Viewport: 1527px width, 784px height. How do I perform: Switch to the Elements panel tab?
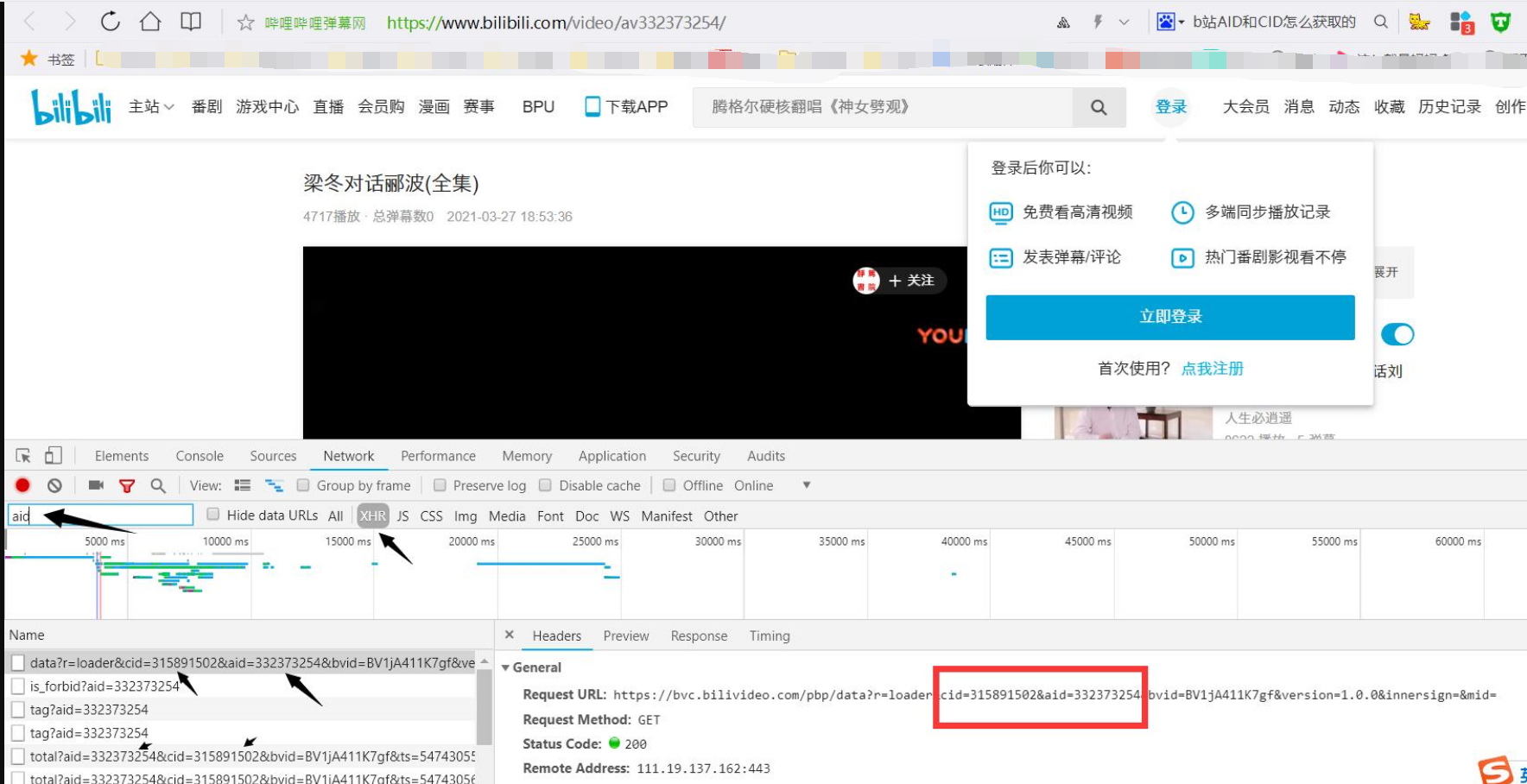pyautogui.click(x=122, y=456)
